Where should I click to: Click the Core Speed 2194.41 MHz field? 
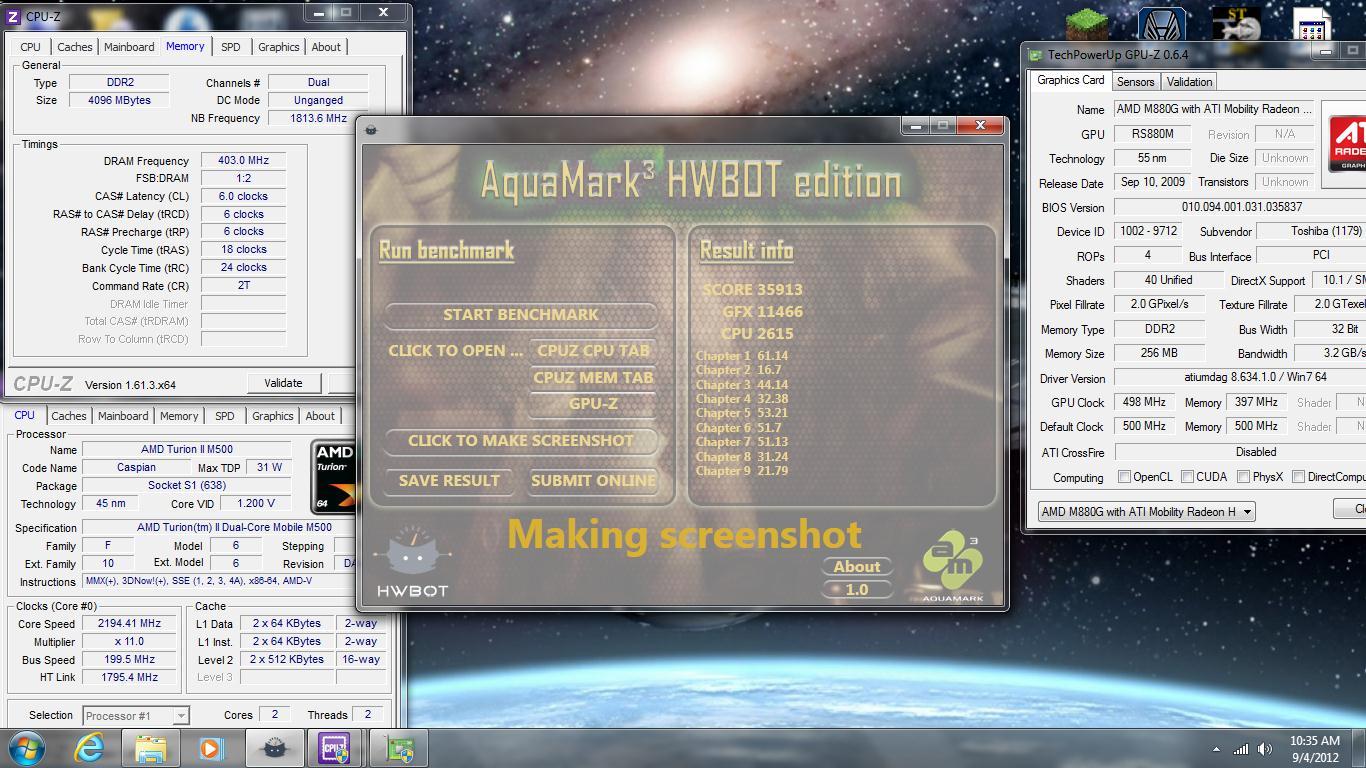(x=129, y=624)
